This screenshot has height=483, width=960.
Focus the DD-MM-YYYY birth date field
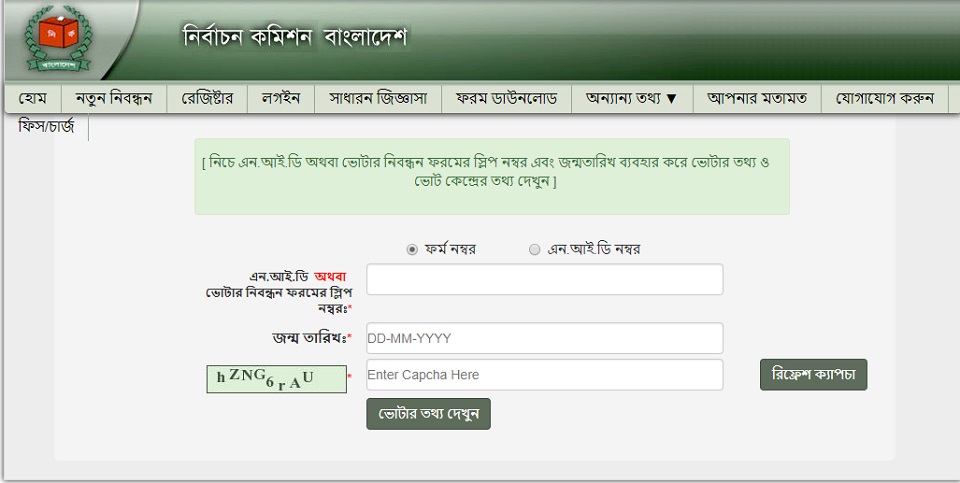[544, 338]
